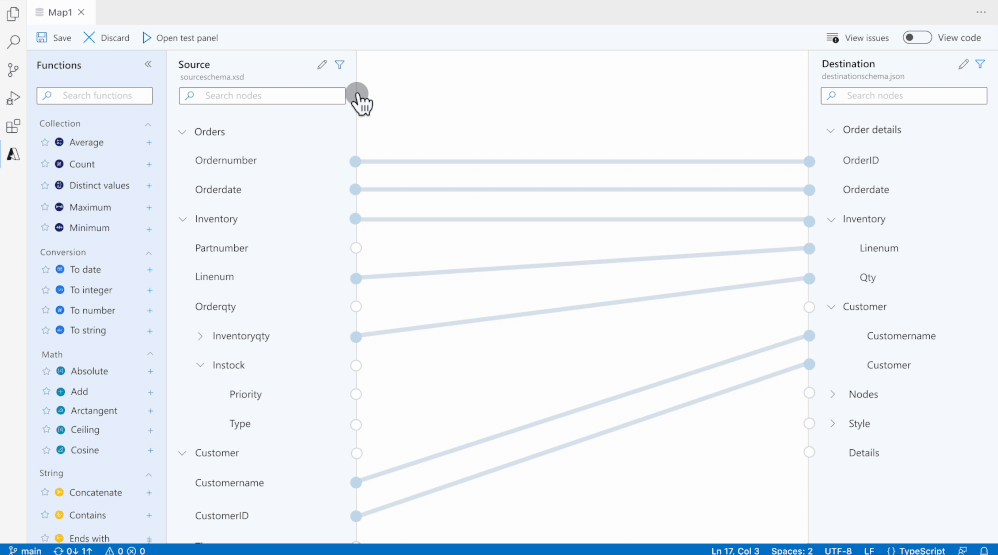
Task: Favorite the Average function star
Action: tap(45, 143)
